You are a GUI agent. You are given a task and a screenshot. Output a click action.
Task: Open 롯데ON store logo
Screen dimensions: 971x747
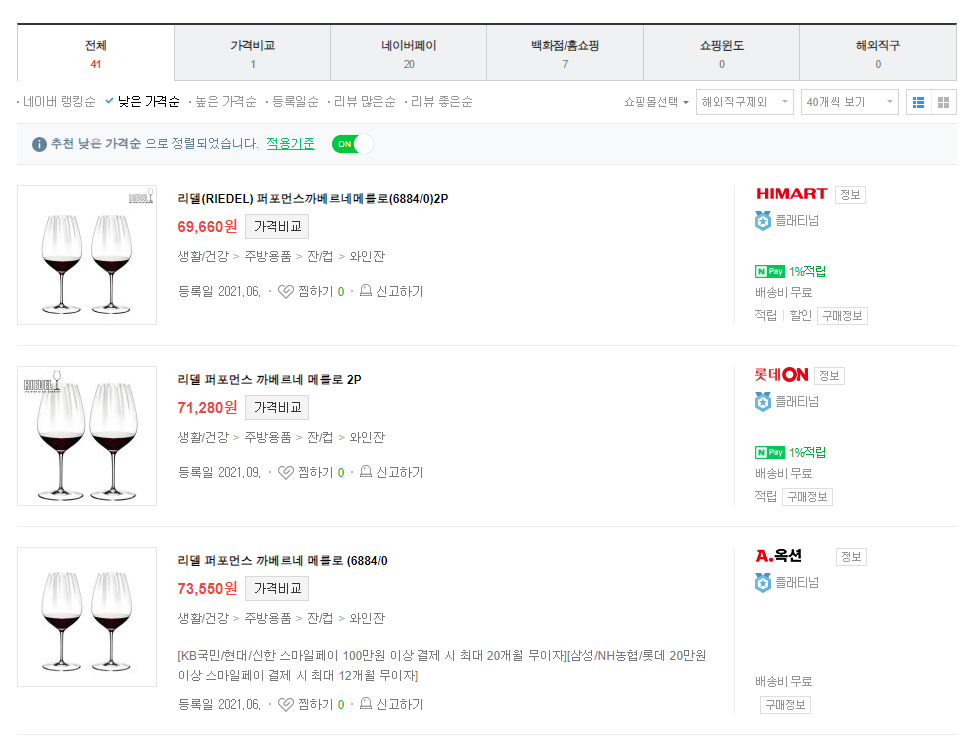(781, 375)
